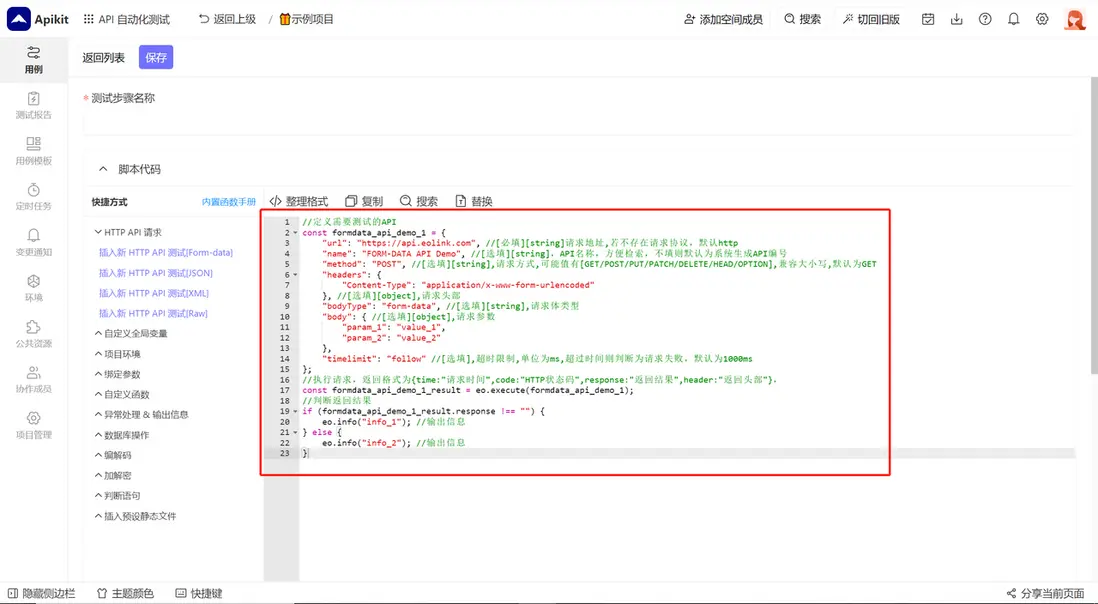This screenshot has width=1098, height=604.
Task: Click 整理格式 in the editor toolbar
Action: pyautogui.click(x=299, y=201)
